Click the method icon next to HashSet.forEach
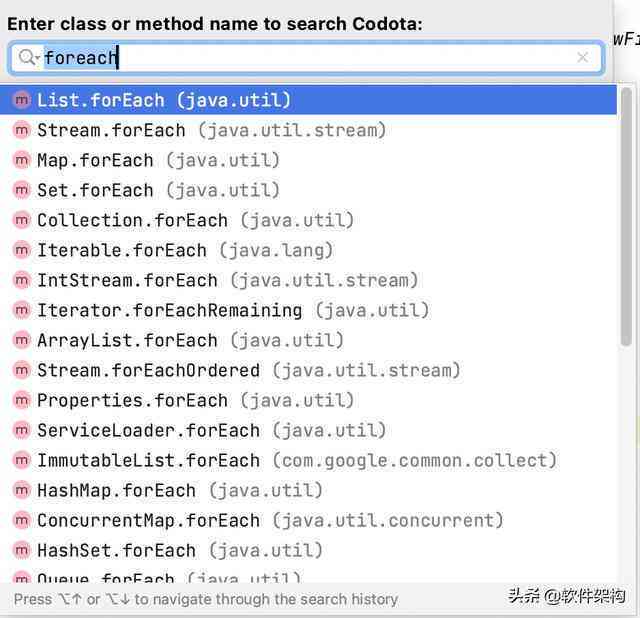Image resolution: width=640 pixels, height=618 pixels. 22,550
